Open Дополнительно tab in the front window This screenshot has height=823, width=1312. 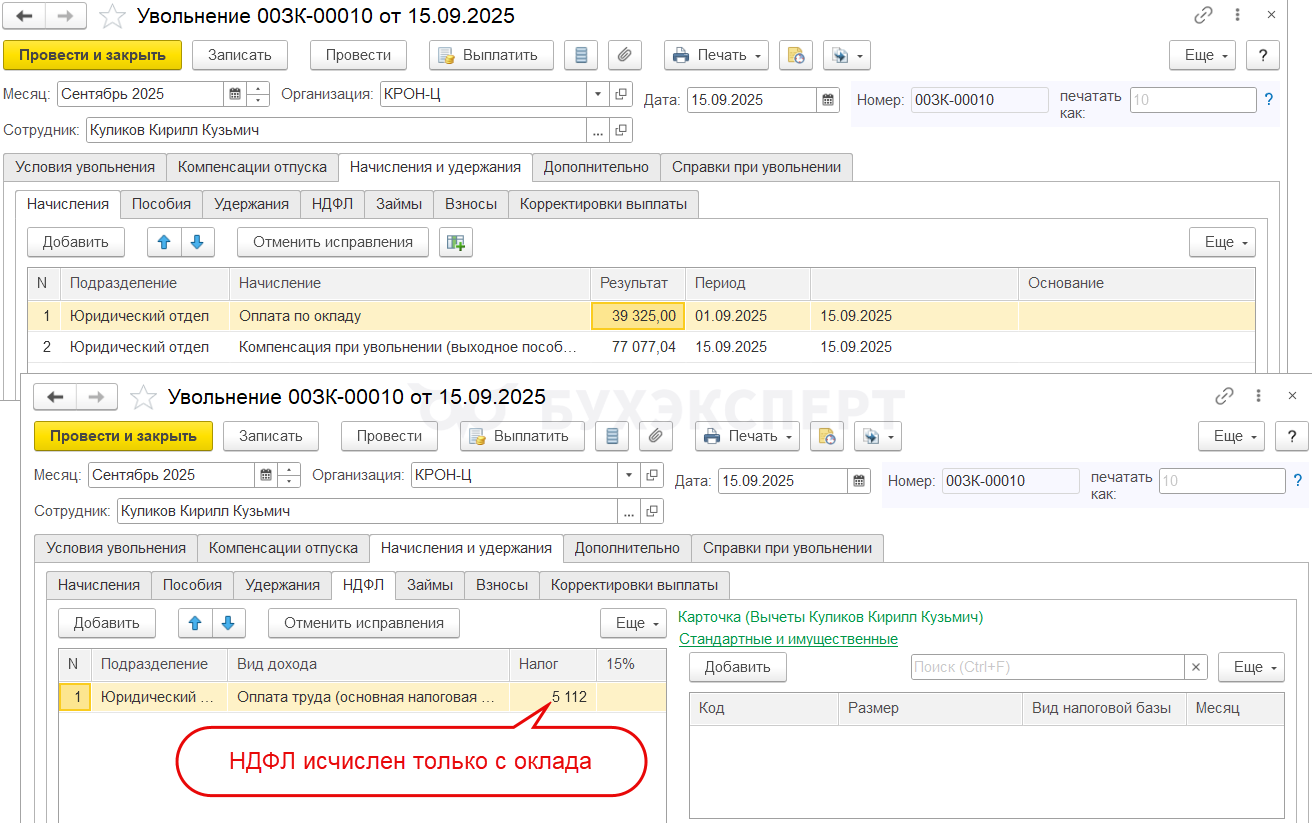[627, 548]
